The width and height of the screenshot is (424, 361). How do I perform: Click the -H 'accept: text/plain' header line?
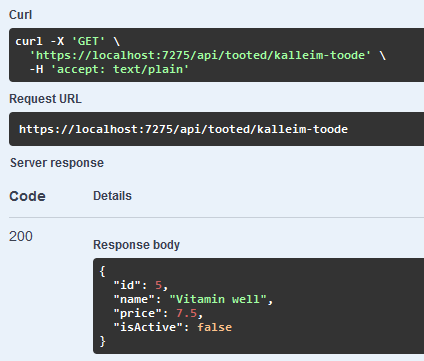click(109, 69)
